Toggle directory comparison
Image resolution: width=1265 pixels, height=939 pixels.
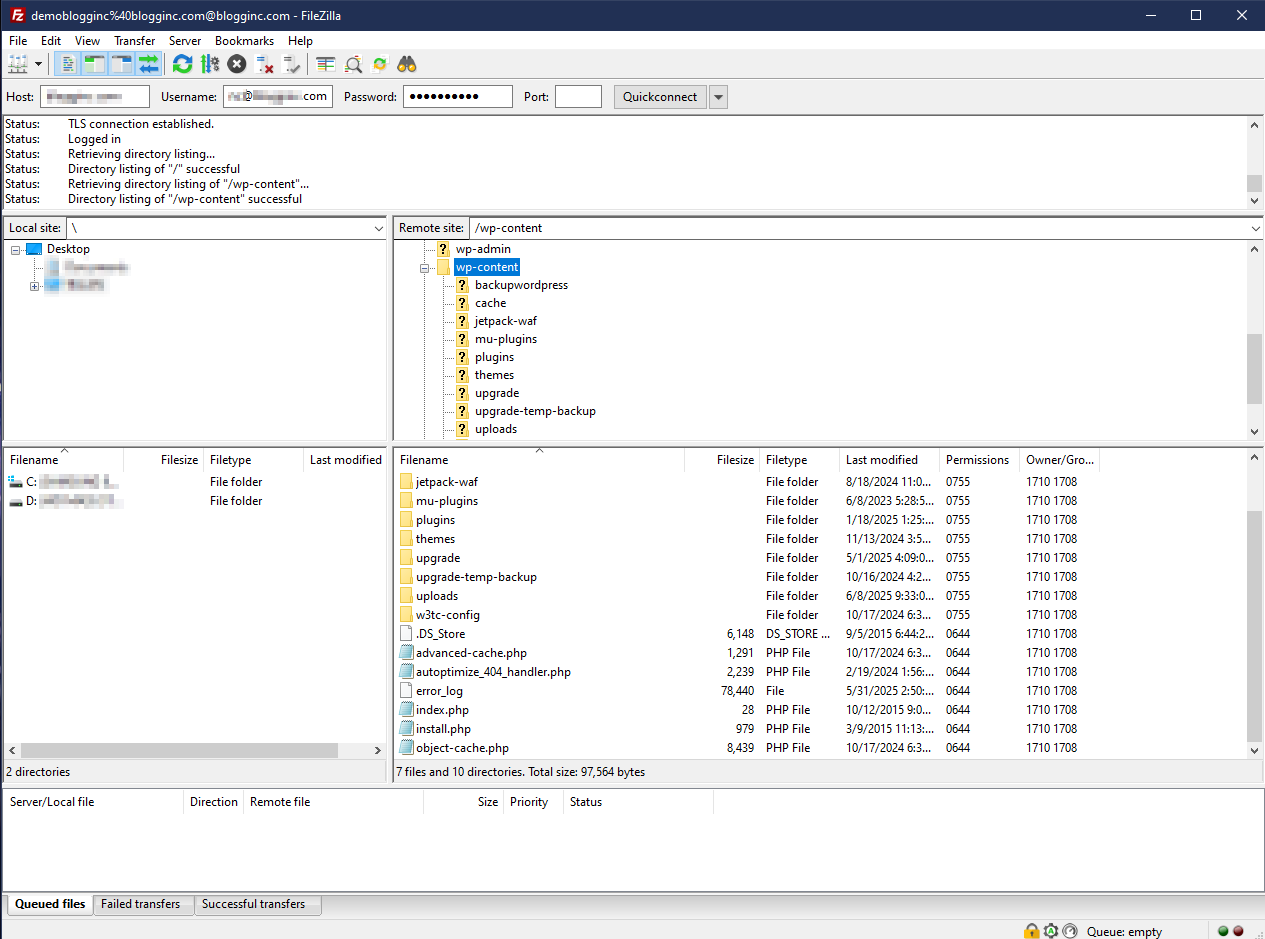(x=353, y=64)
